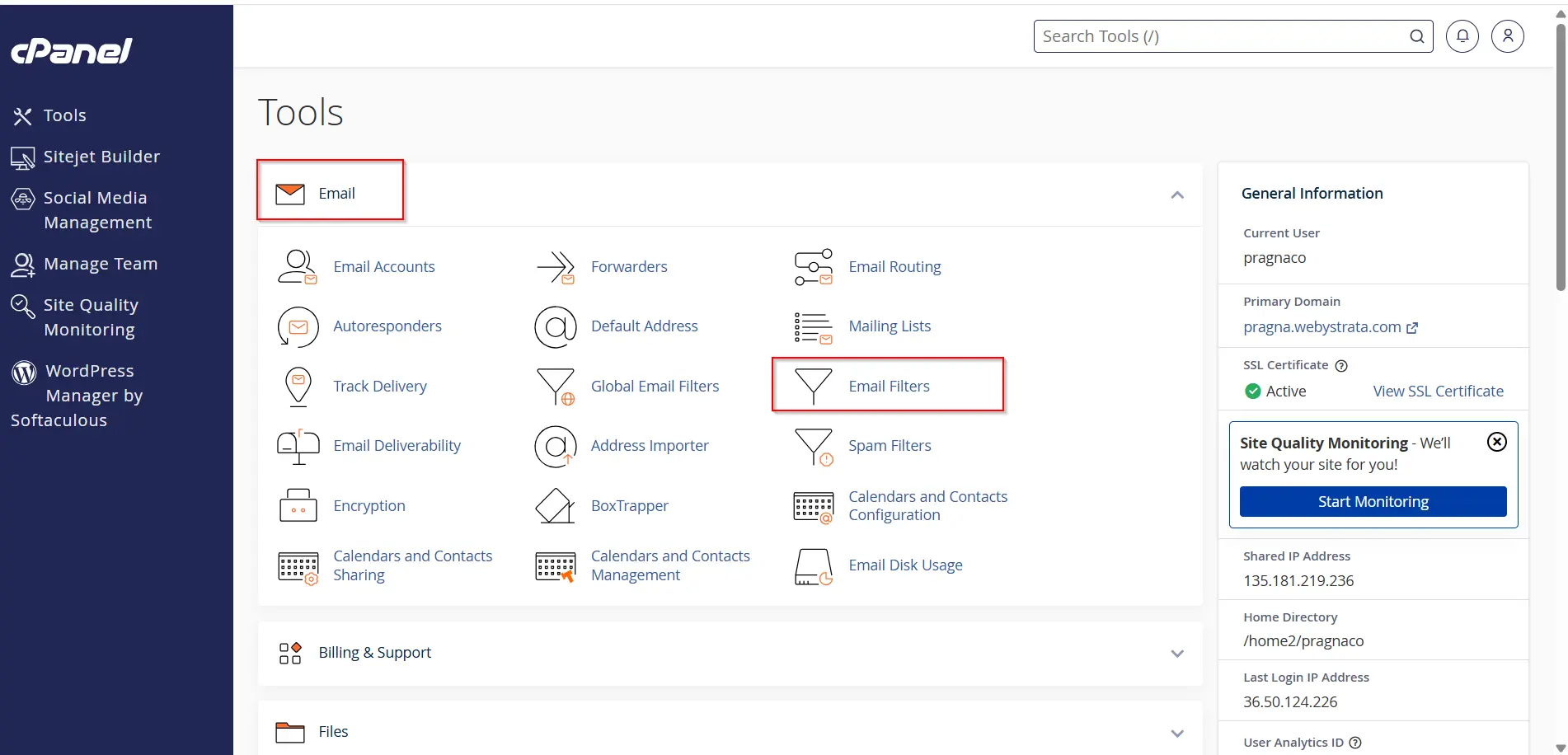Screen dimensions: 1568x755
Task: Click the Email Accounts icon
Action: pos(298,267)
